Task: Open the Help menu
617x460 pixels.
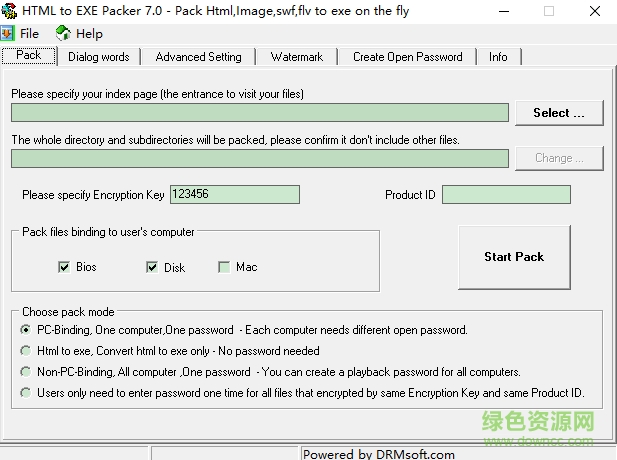Action: [89, 33]
